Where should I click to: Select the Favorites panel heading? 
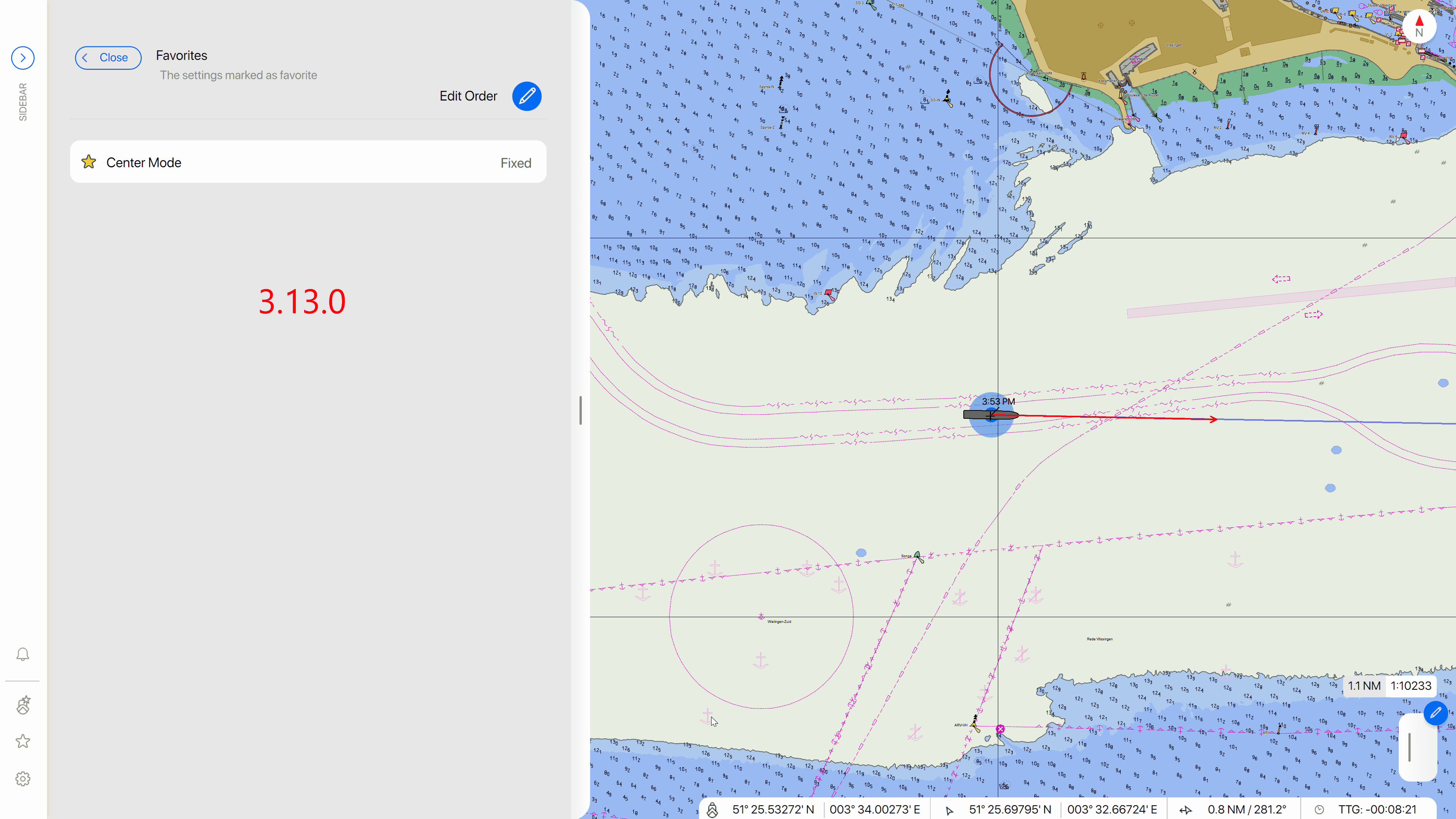click(181, 55)
